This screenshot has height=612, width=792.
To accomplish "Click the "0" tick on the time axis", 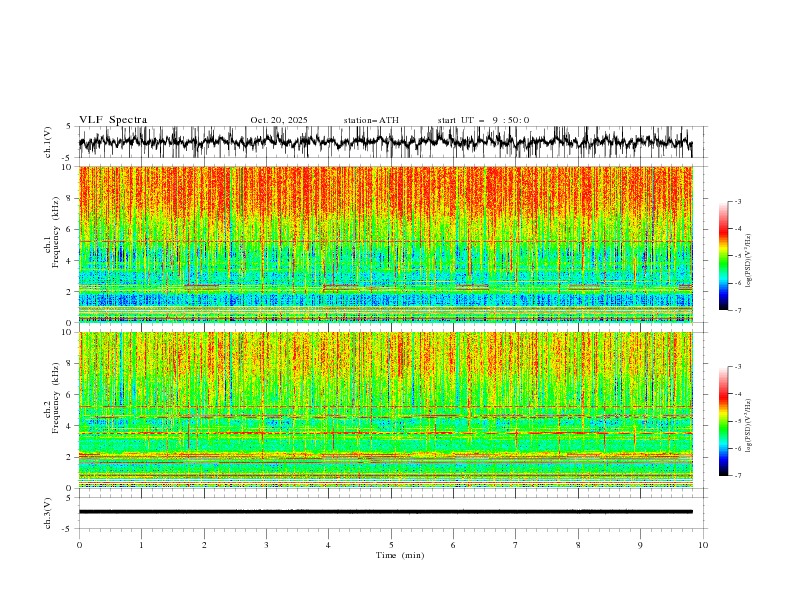I will (x=79, y=545).
